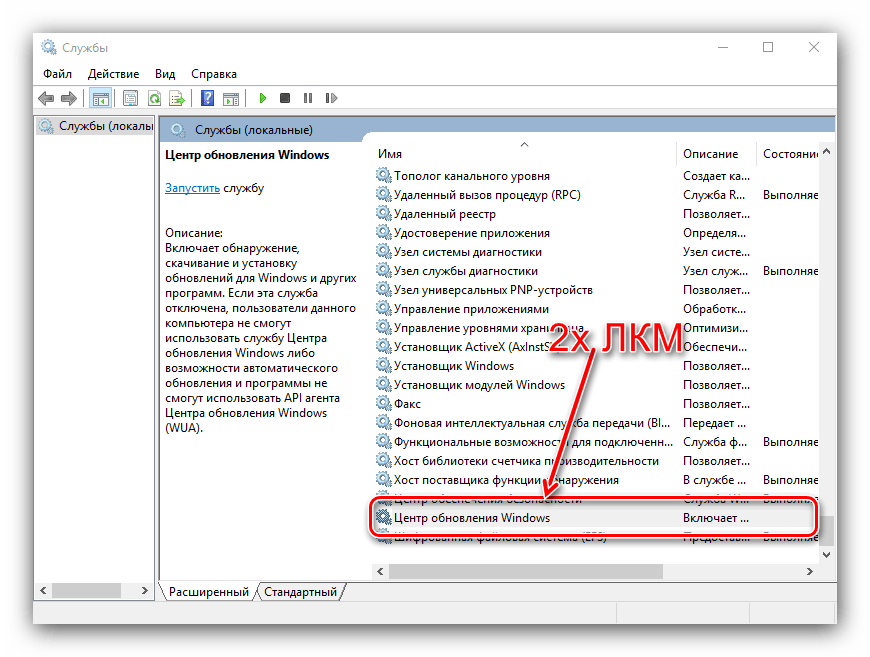Viewport: 870px width, 657px height.
Task: Click the horizontal scrollbar under the services list
Action: pyautogui.click(x=525, y=571)
